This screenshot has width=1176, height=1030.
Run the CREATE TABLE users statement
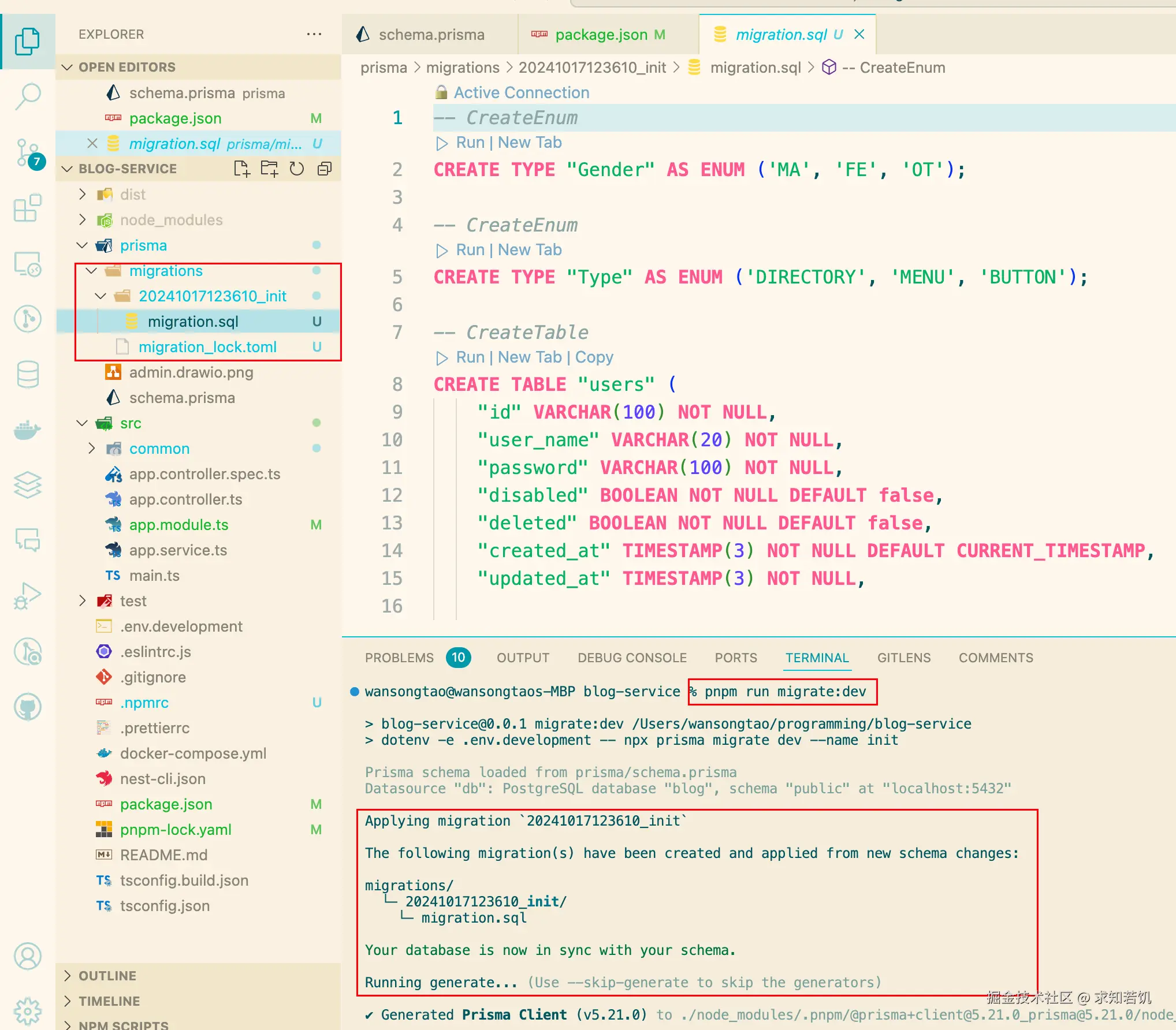[x=470, y=357]
